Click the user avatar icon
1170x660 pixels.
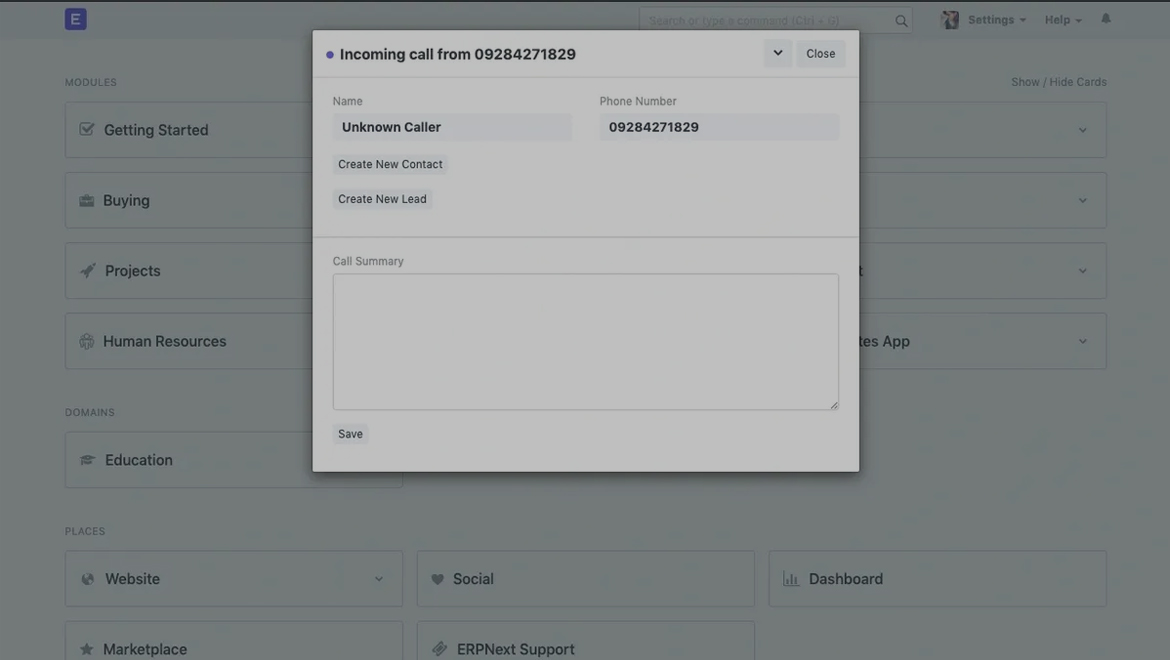(950, 20)
